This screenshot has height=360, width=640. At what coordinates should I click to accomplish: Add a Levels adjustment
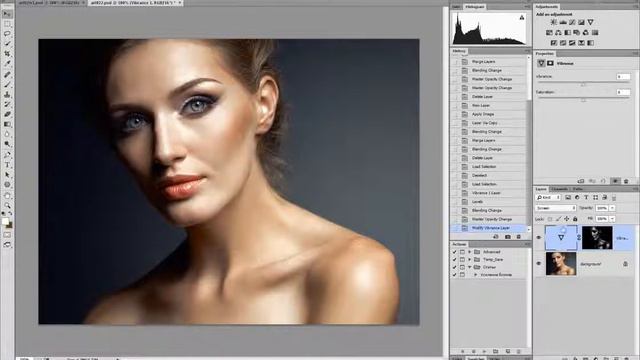point(563,22)
